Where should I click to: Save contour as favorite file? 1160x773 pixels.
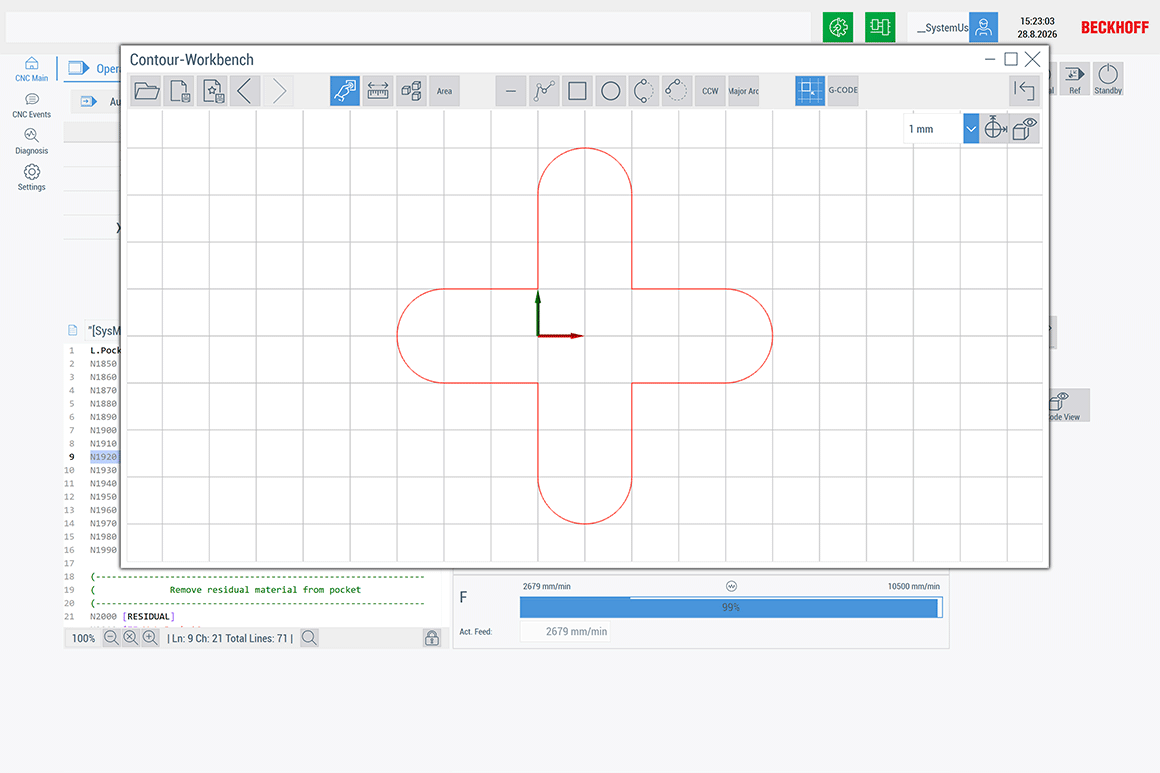(213, 91)
